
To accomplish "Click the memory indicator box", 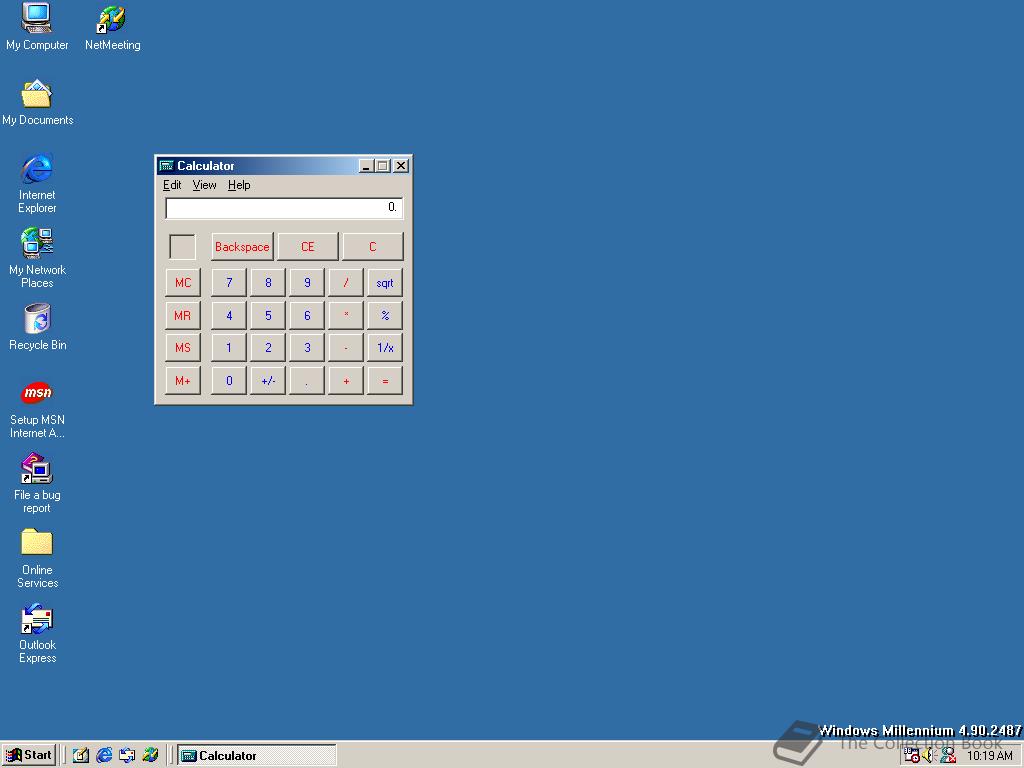I will point(182,247).
